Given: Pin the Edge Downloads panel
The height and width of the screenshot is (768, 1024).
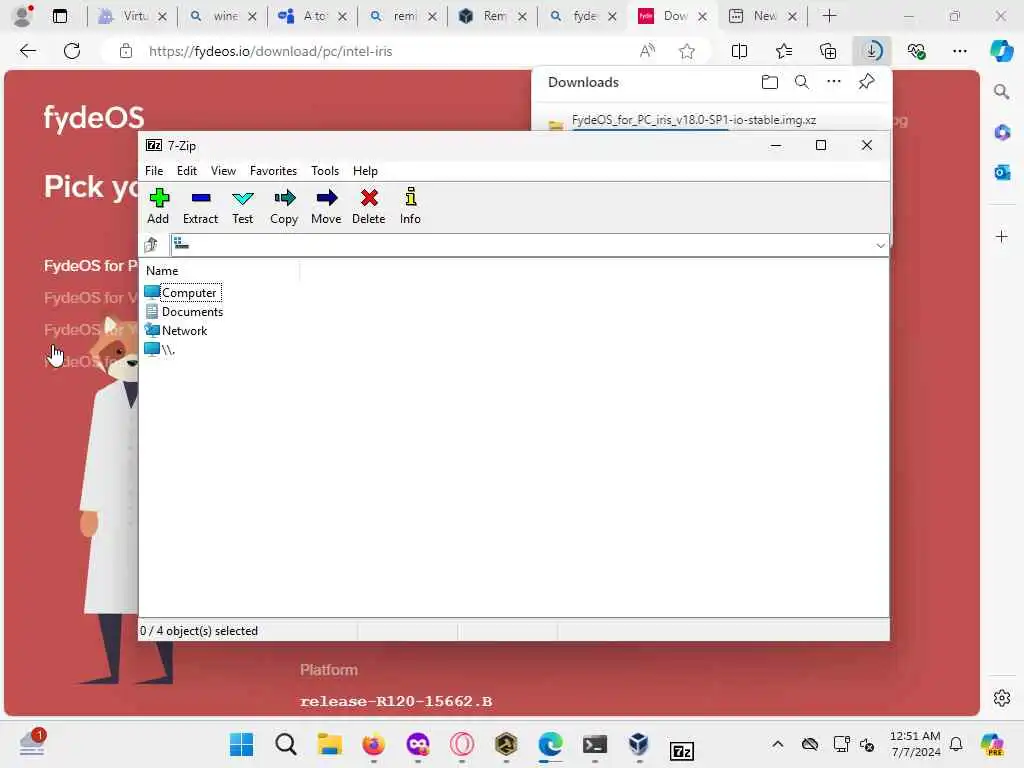Looking at the screenshot, I should [x=867, y=82].
